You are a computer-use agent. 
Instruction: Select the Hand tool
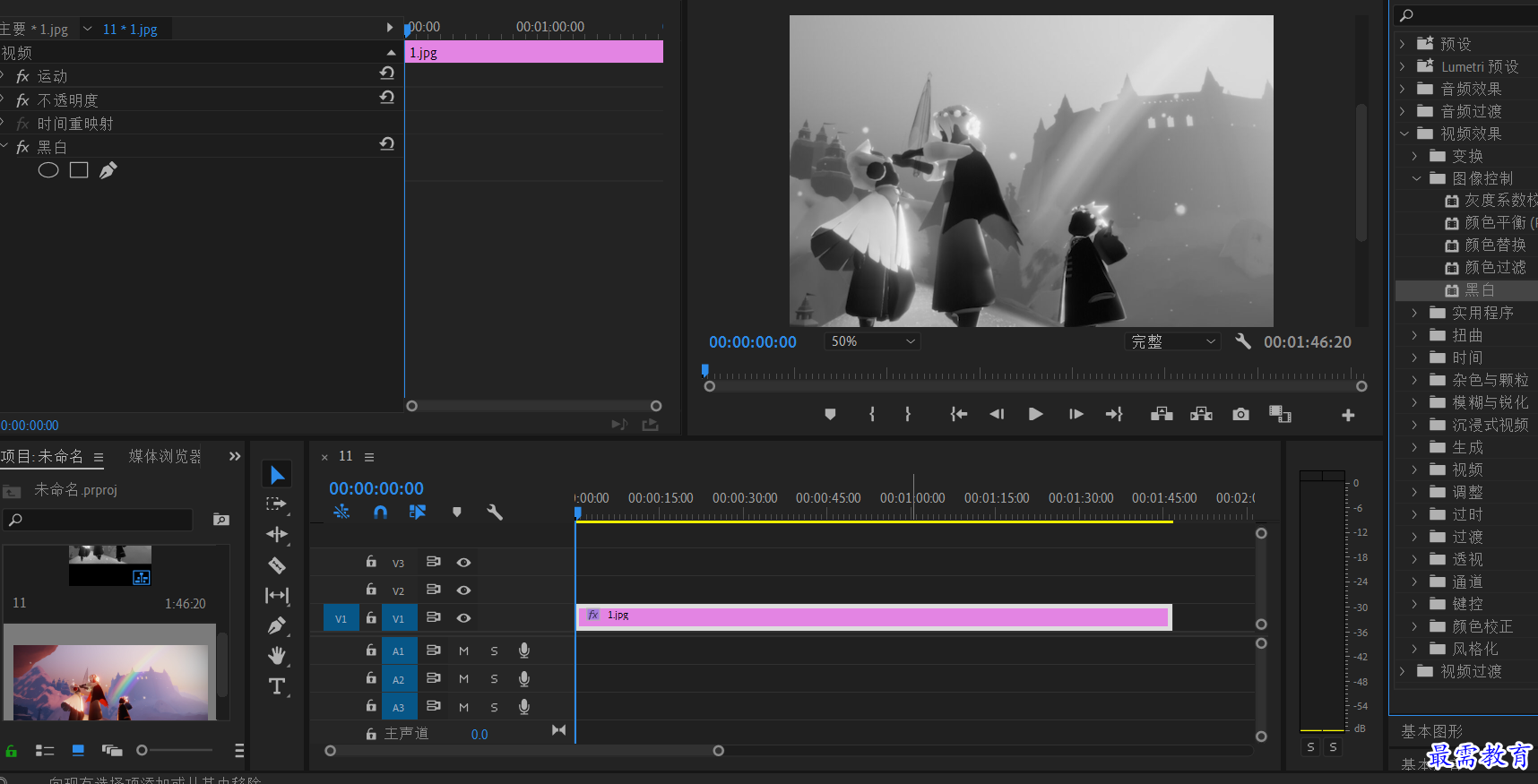click(x=277, y=656)
